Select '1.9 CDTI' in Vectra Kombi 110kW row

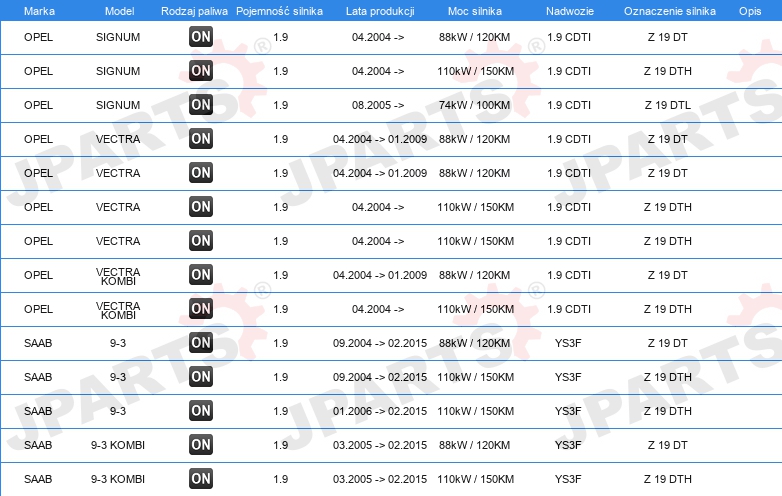click(x=569, y=309)
